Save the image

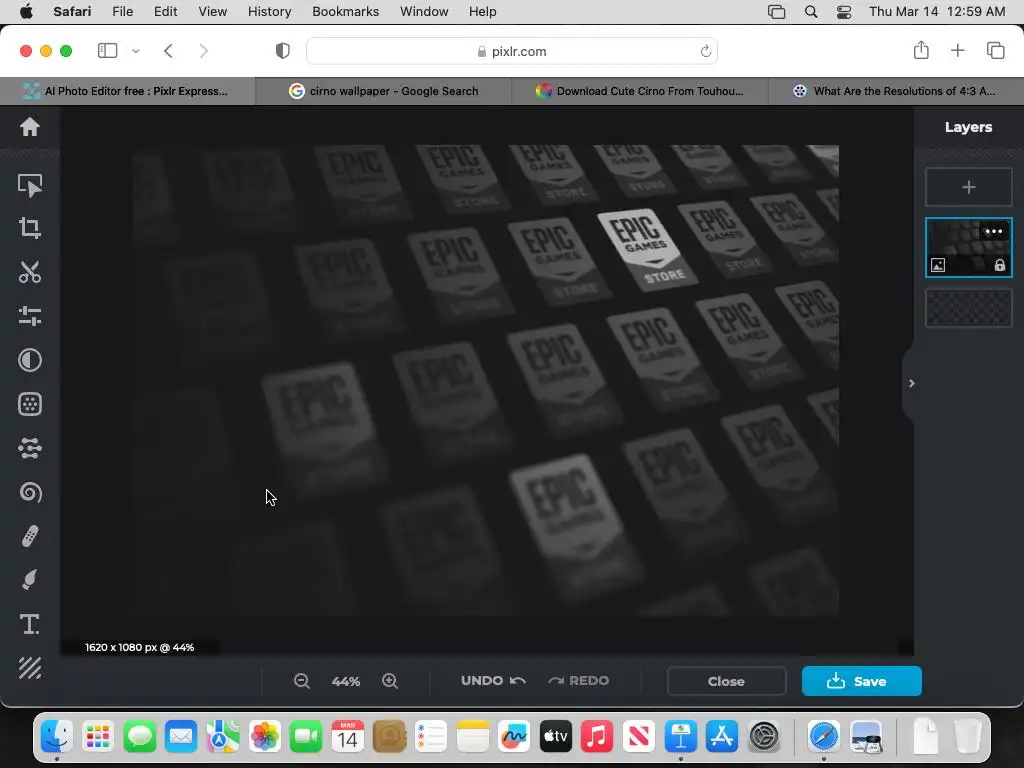tap(861, 681)
